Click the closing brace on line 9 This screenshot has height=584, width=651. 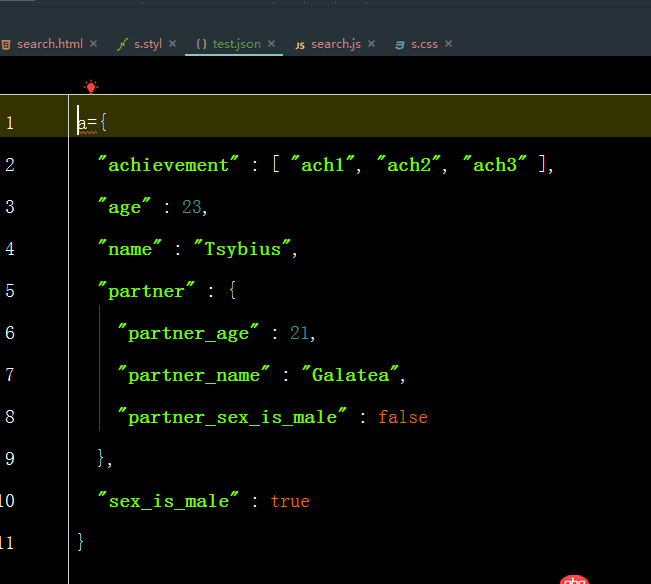click(101, 459)
